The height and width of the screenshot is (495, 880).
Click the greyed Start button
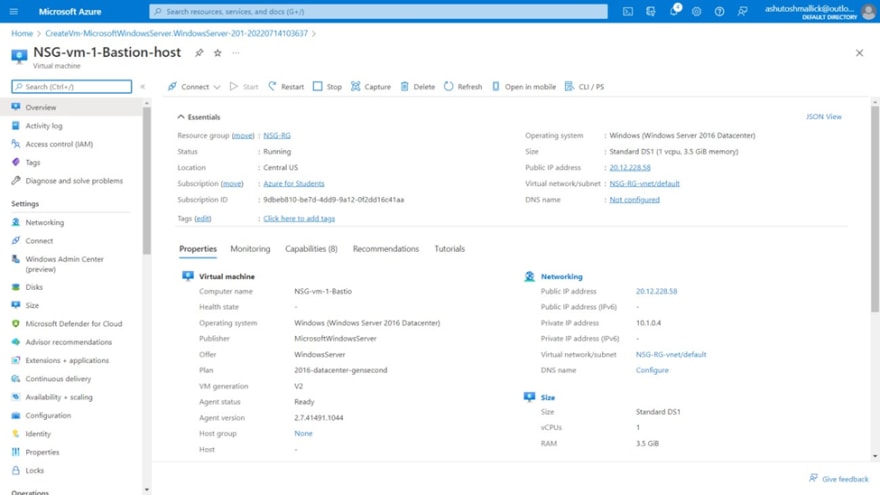[x=244, y=86]
